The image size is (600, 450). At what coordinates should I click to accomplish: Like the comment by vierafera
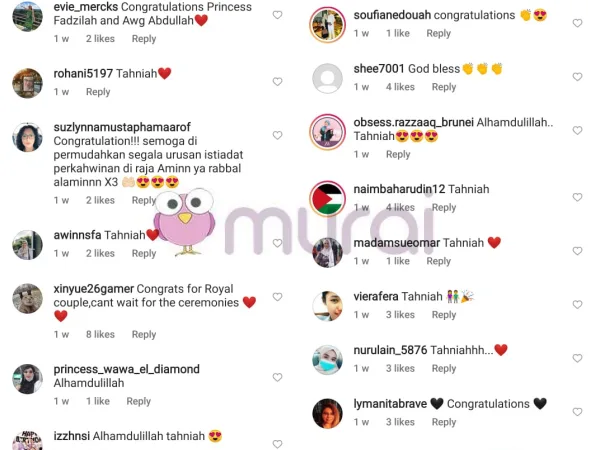577,305
